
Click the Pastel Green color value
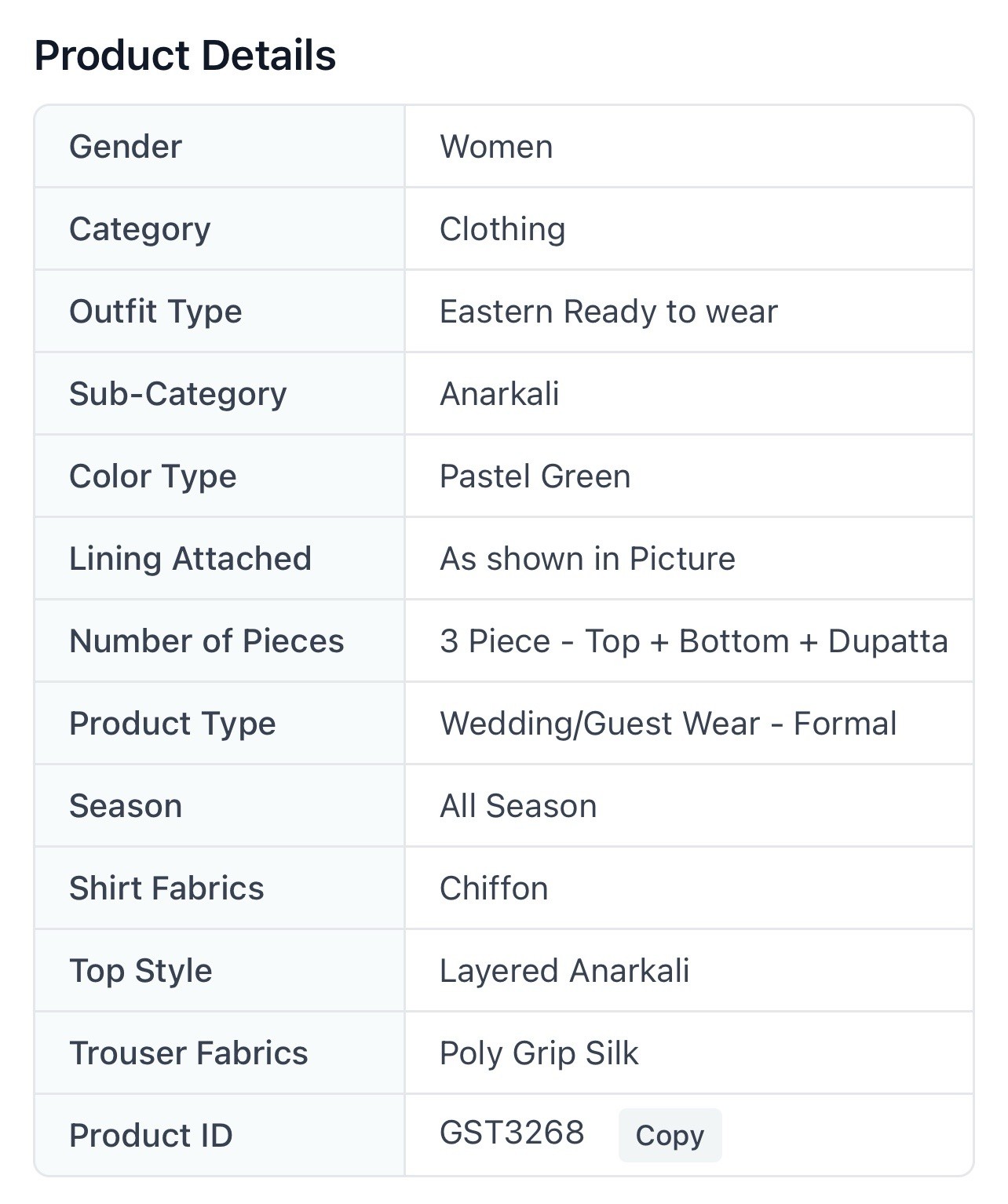click(535, 476)
